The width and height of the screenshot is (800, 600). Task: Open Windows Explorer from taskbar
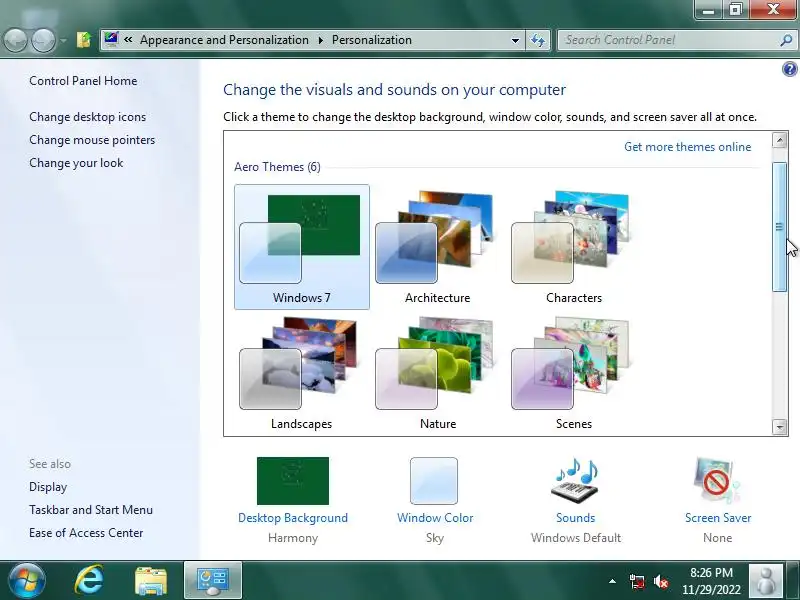[151, 581]
